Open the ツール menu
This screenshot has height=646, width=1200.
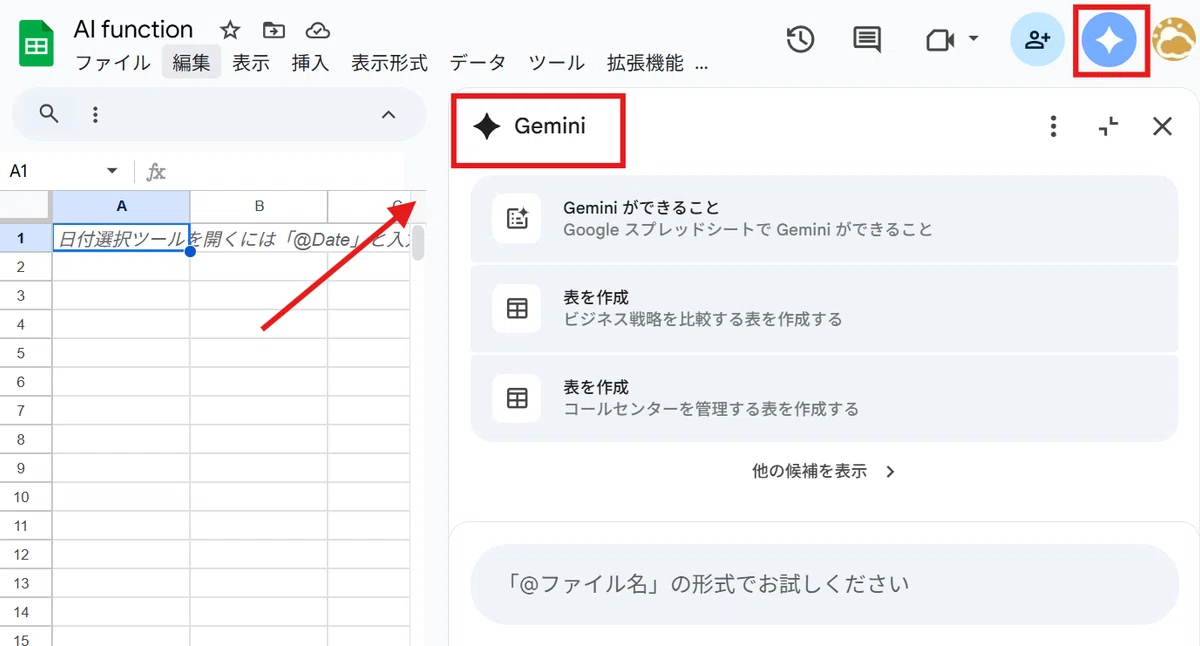tap(557, 63)
